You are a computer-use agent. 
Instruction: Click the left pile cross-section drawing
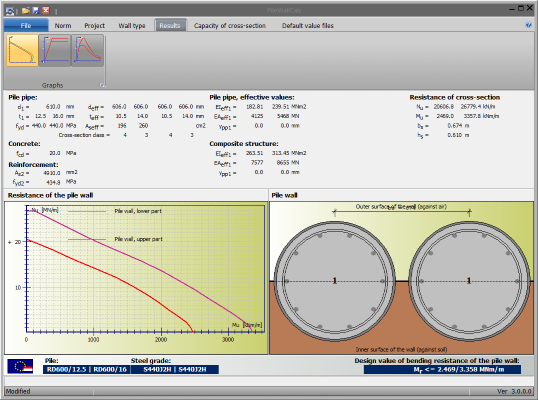(335, 281)
